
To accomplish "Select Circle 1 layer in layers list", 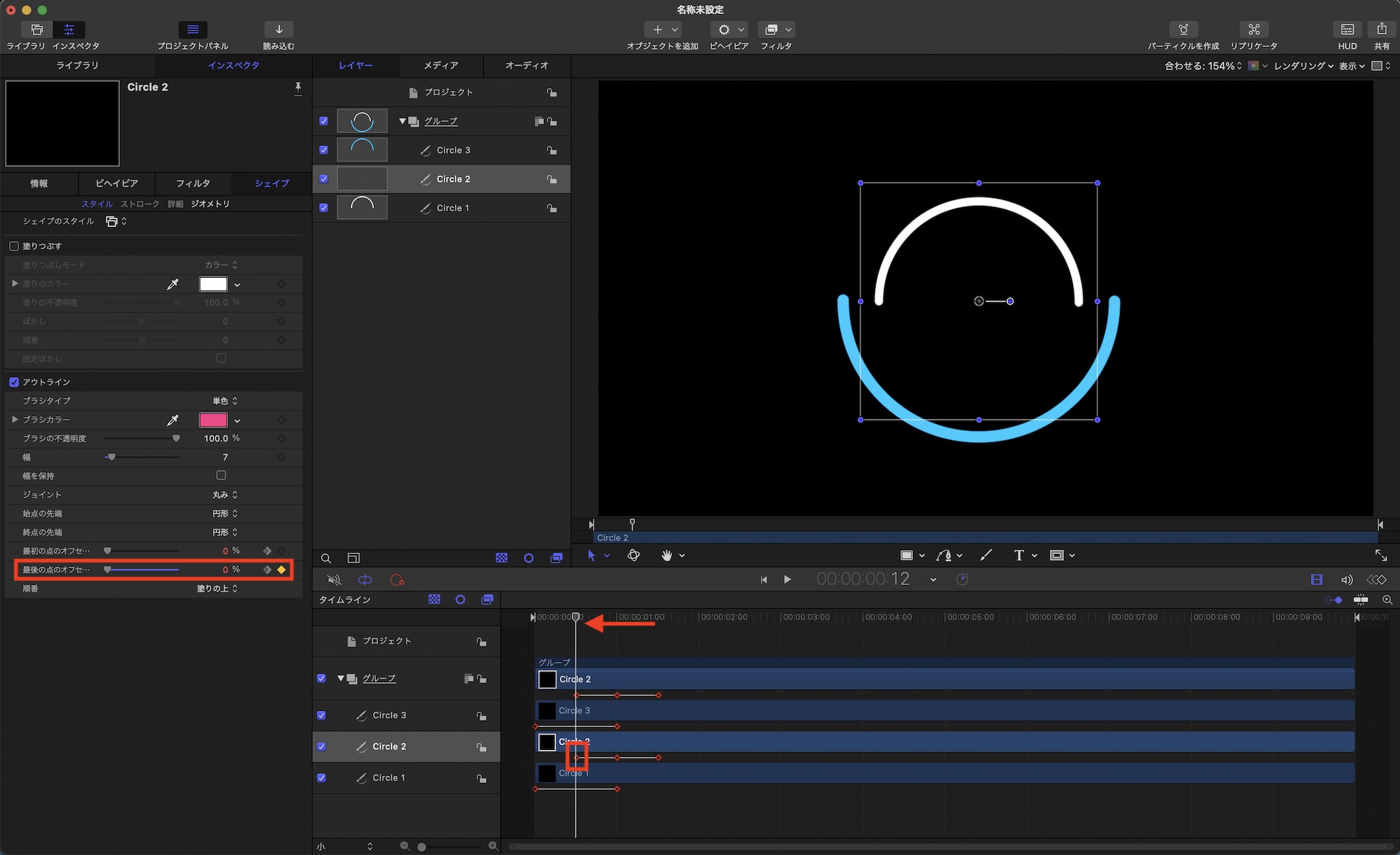I will click(452, 208).
